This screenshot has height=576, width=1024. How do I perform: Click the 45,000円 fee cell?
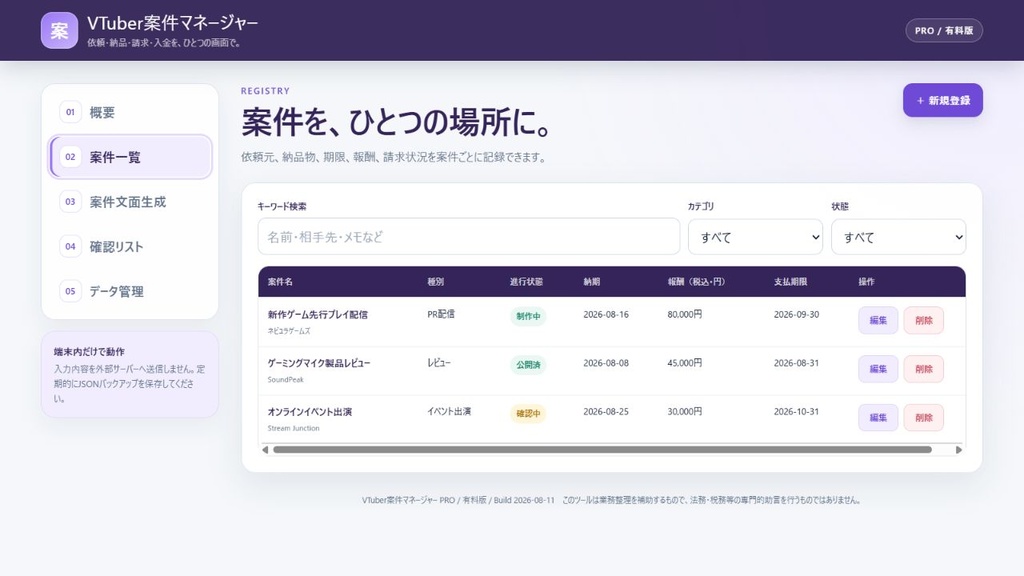pyautogui.click(x=684, y=363)
